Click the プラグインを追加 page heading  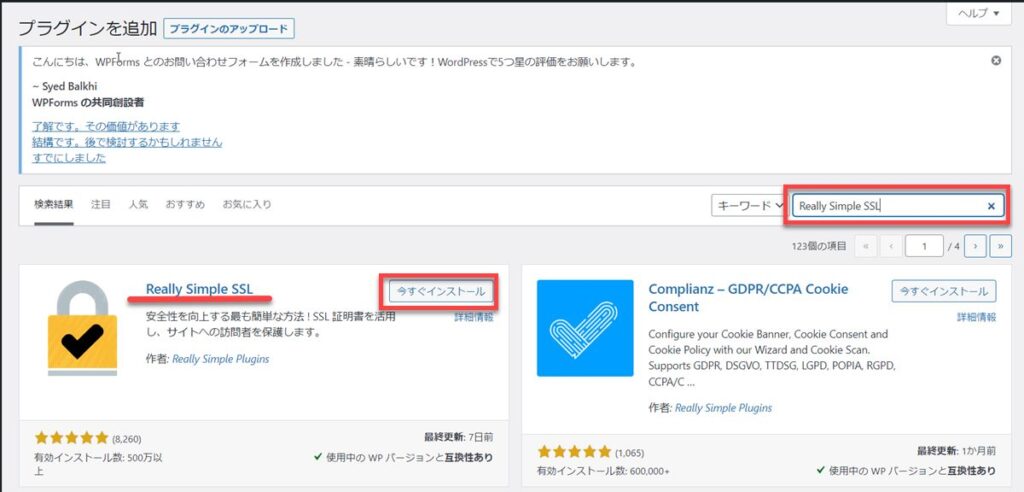point(88,28)
